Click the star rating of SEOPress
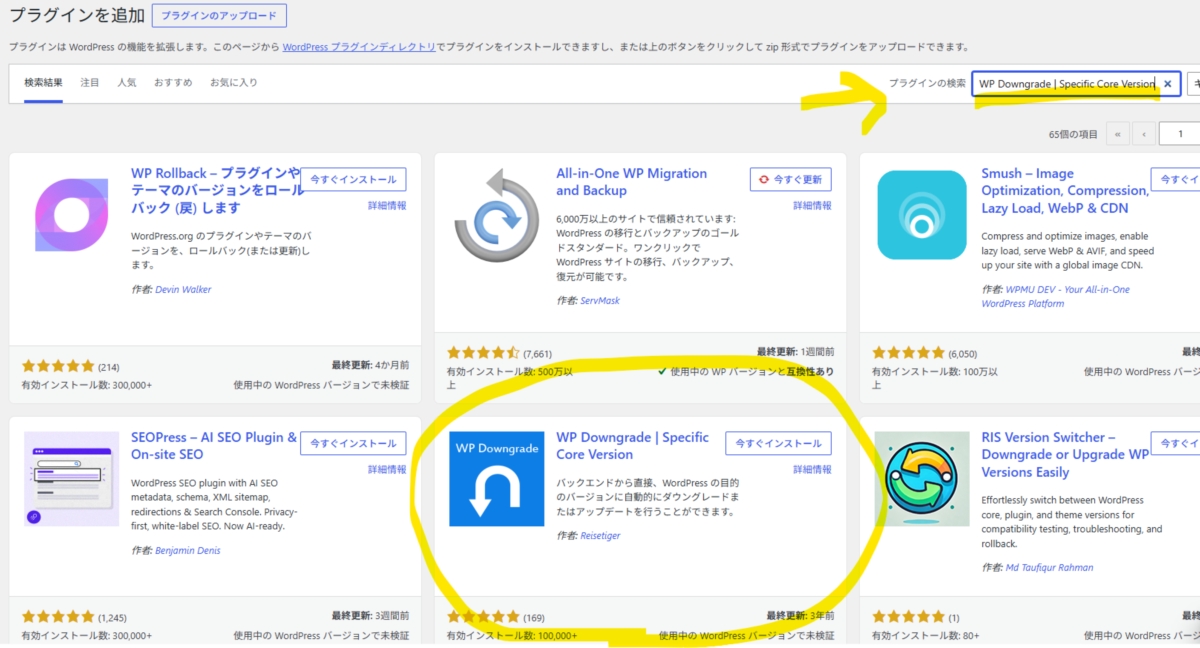The height and width of the screenshot is (648, 1200). point(58,616)
